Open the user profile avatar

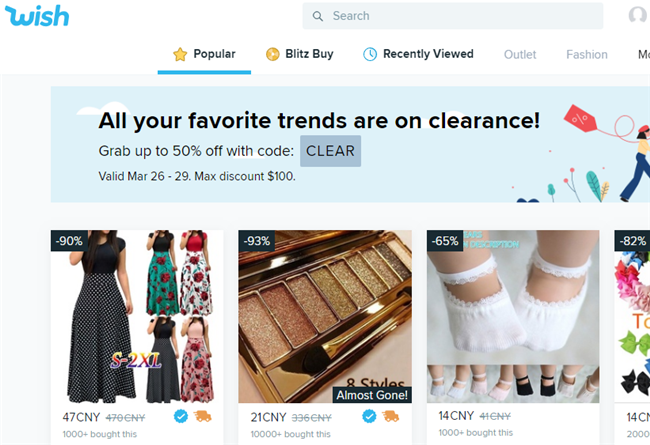click(x=638, y=16)
